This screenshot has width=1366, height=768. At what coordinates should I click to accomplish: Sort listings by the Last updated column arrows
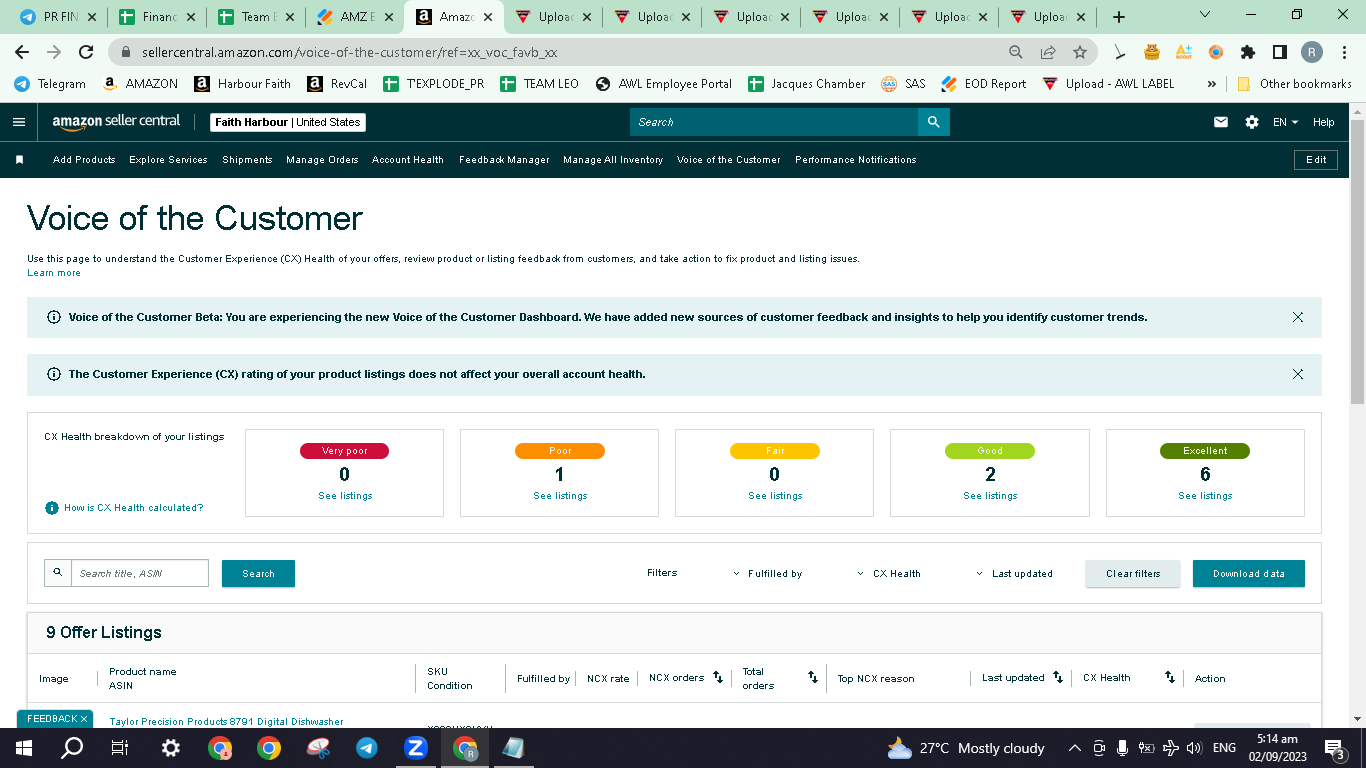coord(1058,678)
